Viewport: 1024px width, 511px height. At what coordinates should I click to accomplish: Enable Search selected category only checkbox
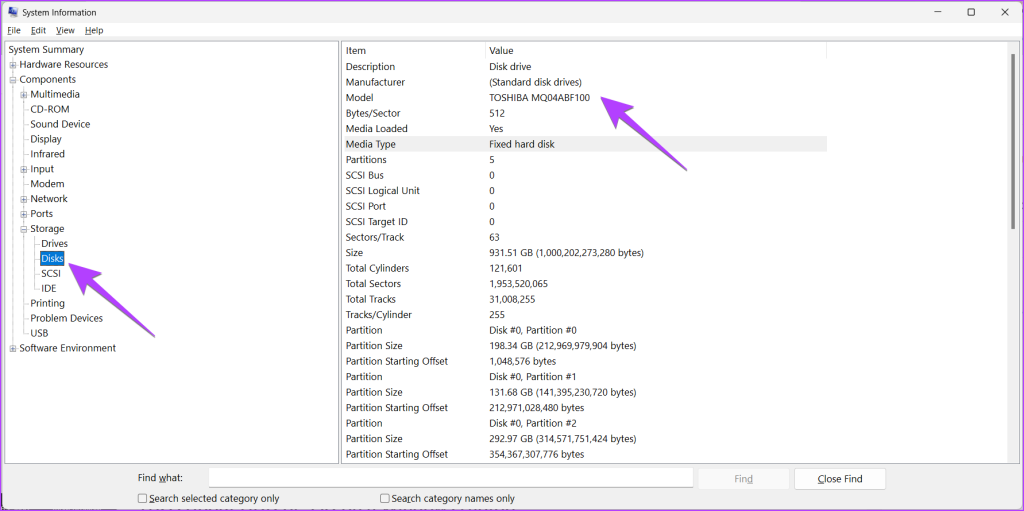click(142, 499)
